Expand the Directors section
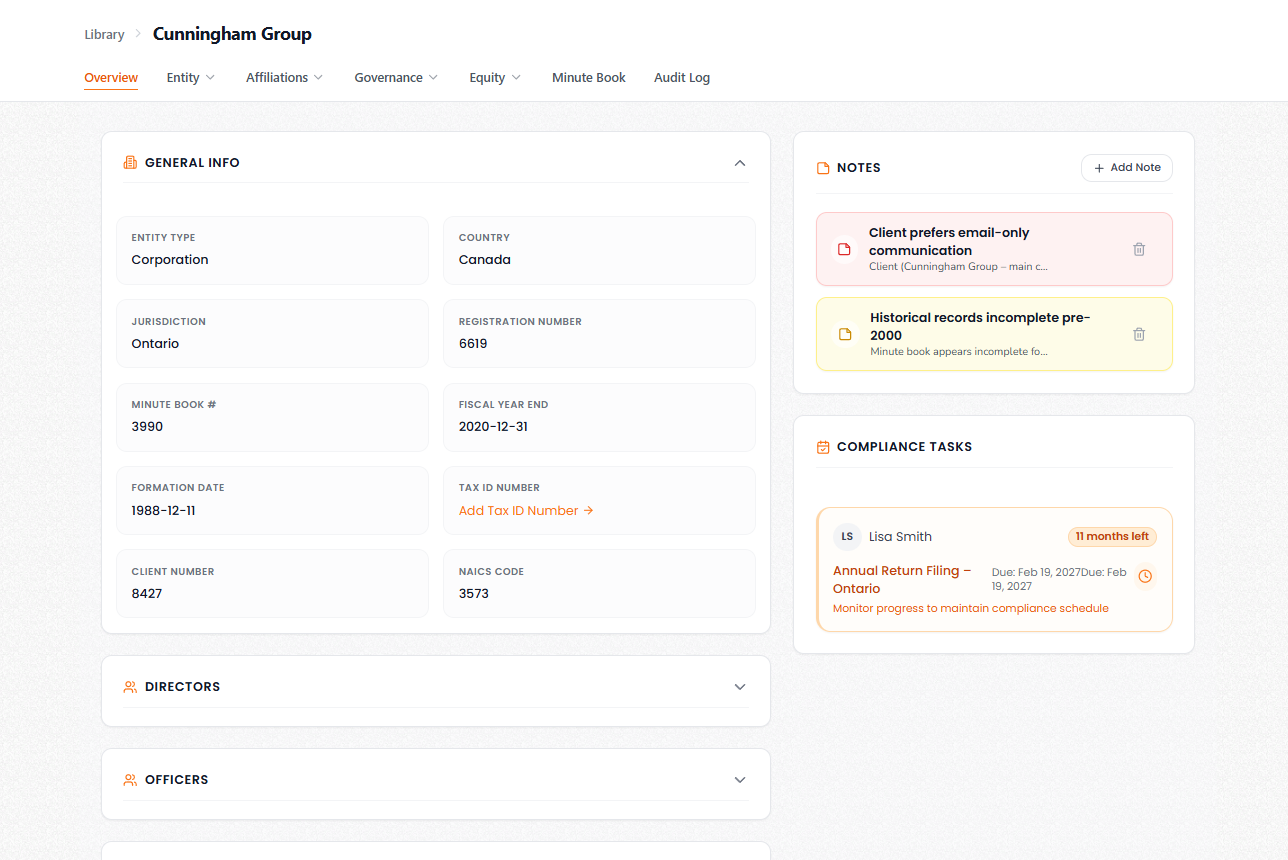1288x860 pixels. click(740, 686)
